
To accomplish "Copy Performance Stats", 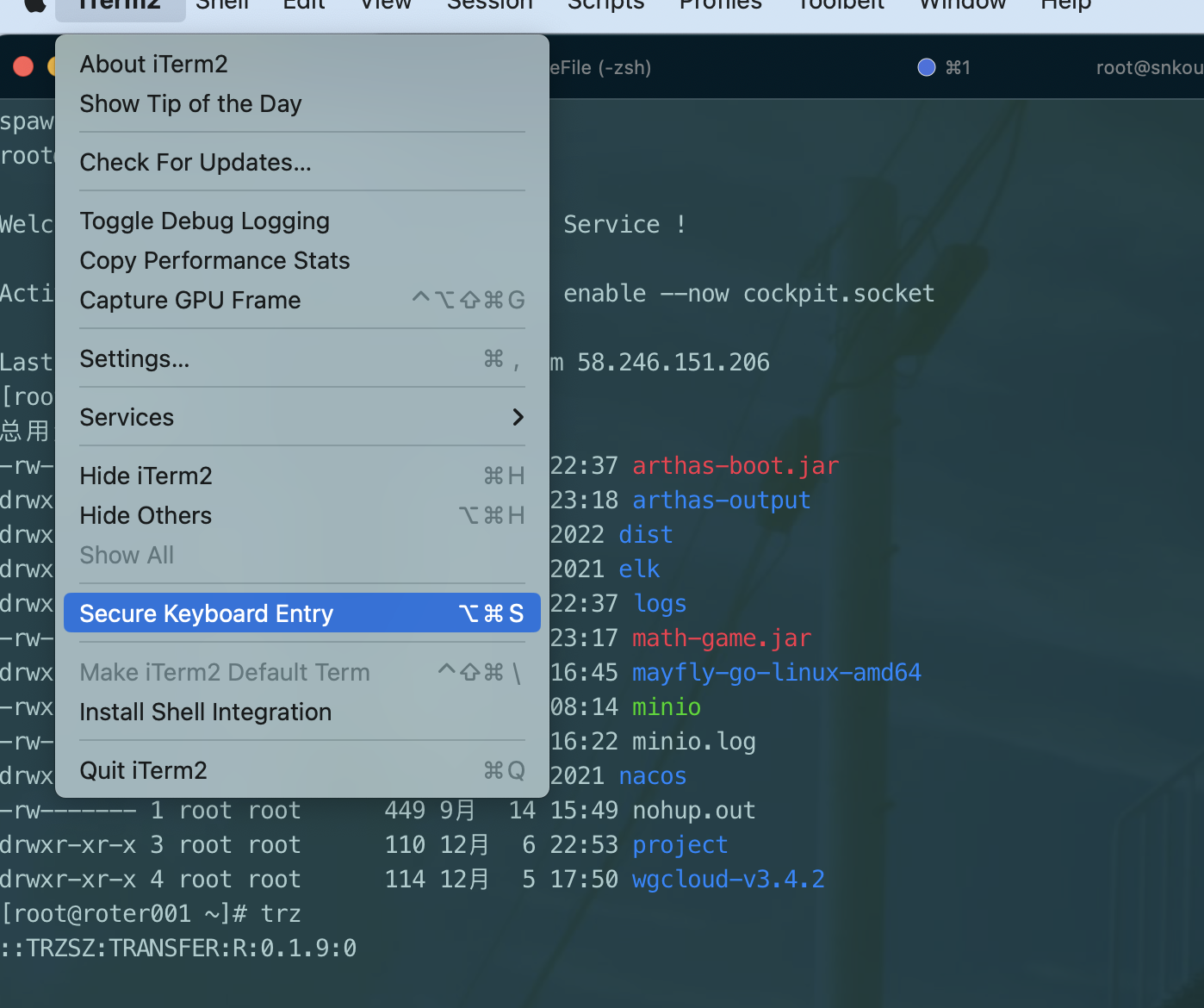I will click(214, 260).
